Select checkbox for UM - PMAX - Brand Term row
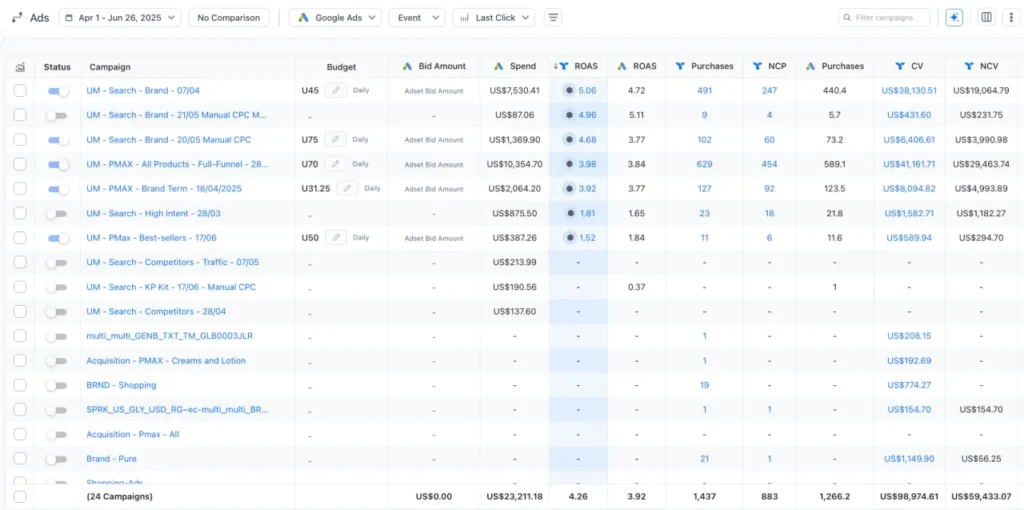Viewport: 1024px width, 510px height. [20, 189]
